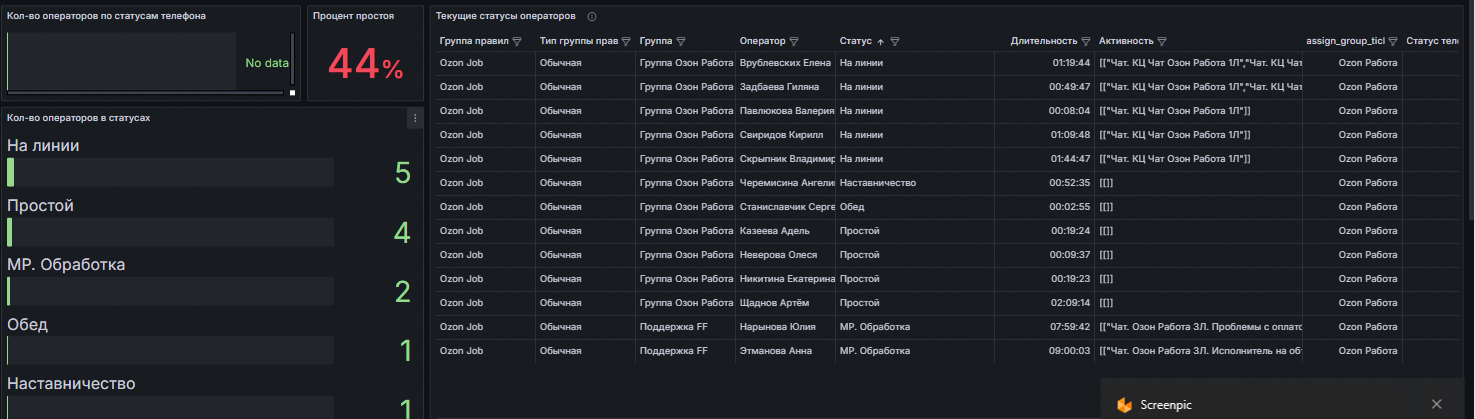Filter the Оператор column
1475x419 pixels.
794,42
